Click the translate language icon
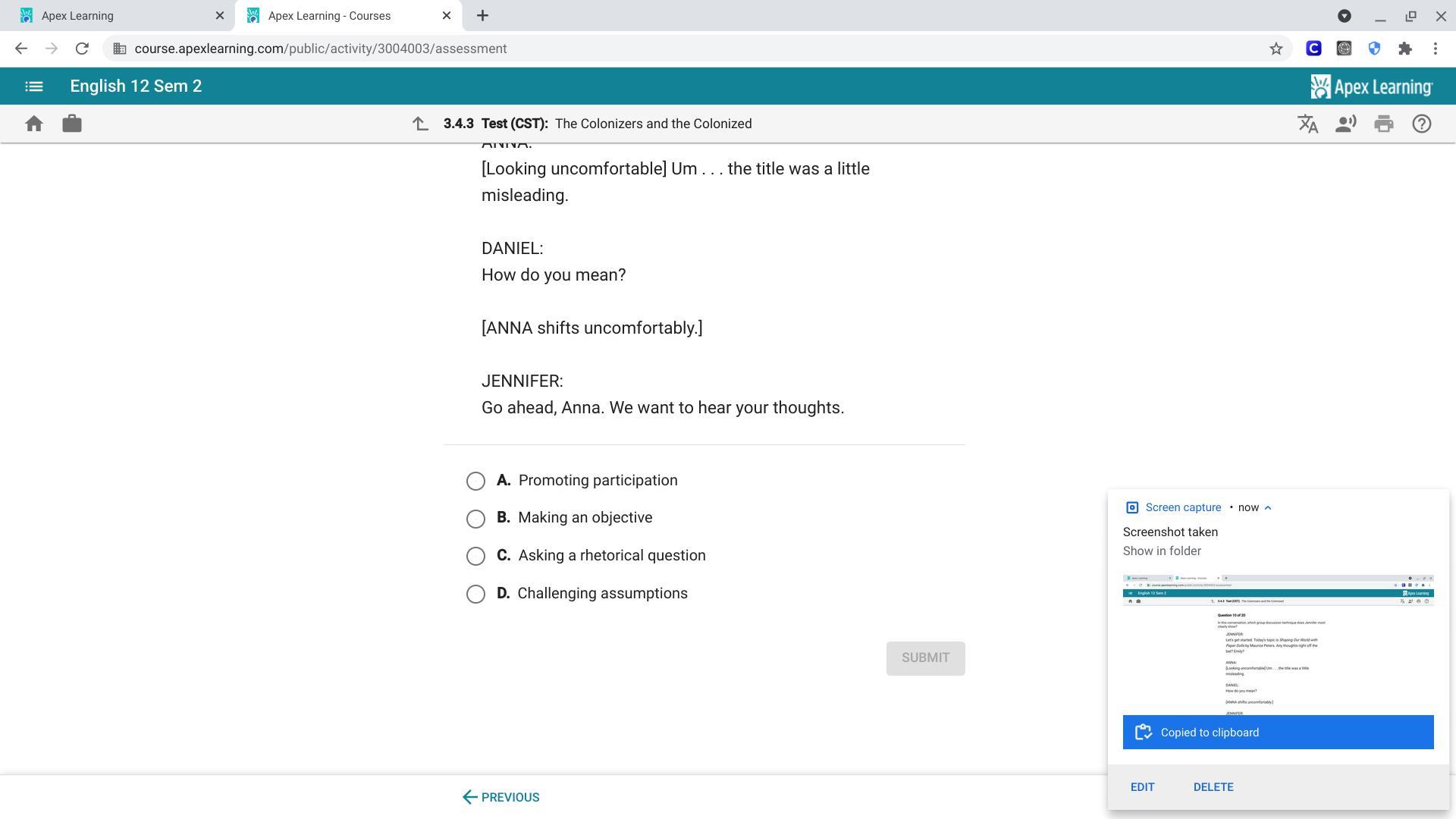This screenshot has height=819, width=1456. pyautogui.click(x=1307, y=124)
